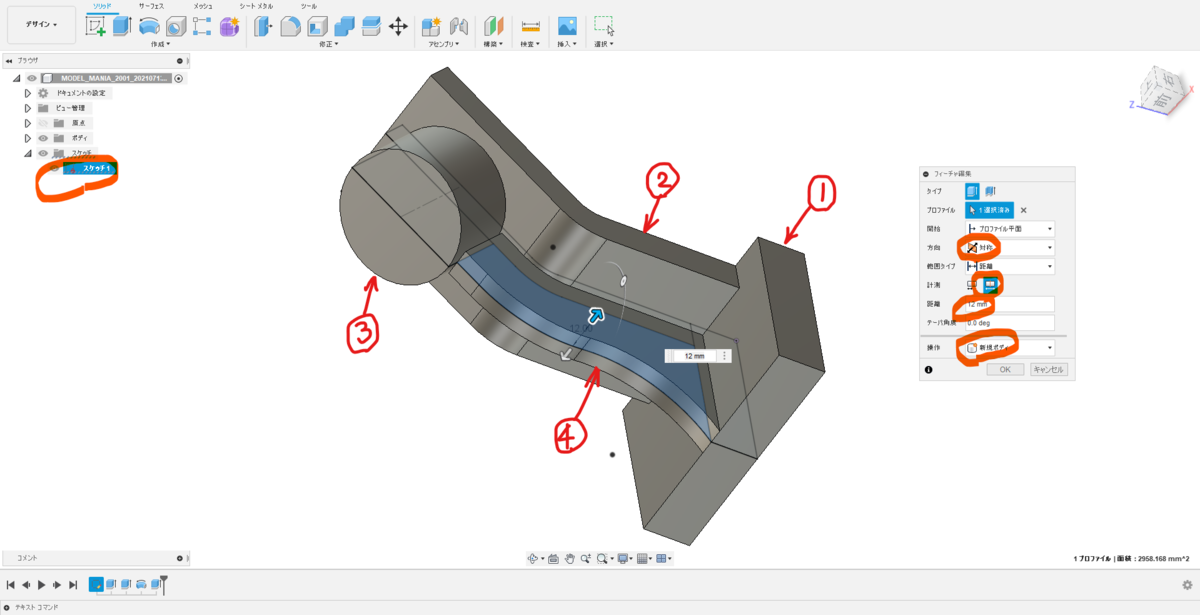Click the Orbit navigation icon
The image size is (1200, 615).
pyautogui.click(x=535, y=559)
